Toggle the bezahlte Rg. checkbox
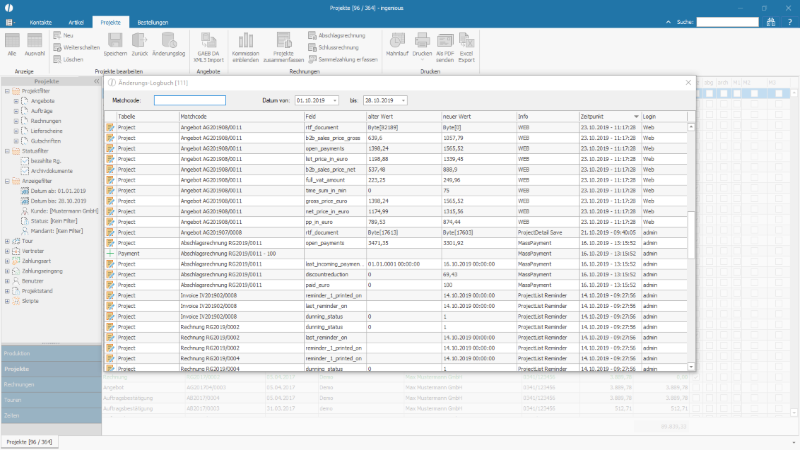 (24, 161)
